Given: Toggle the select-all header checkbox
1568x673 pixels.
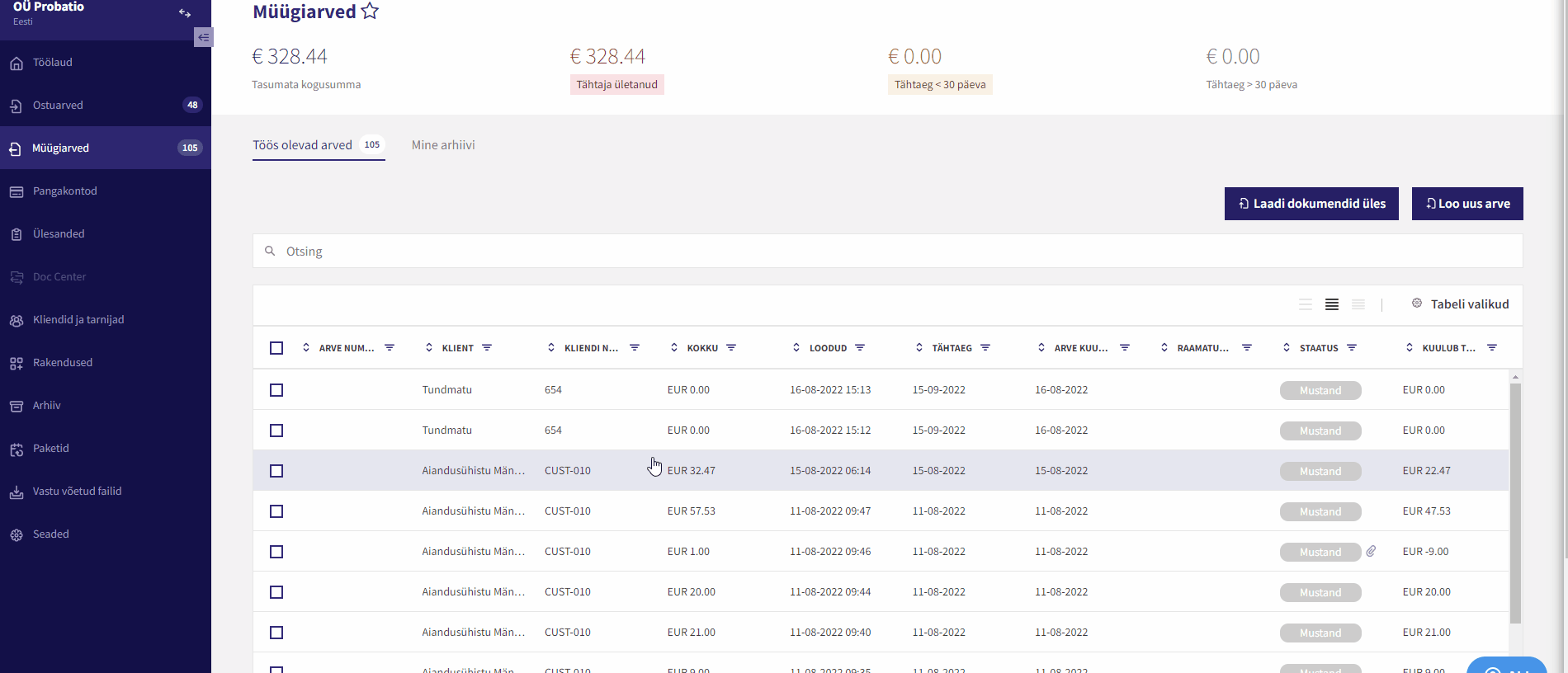Looking at the screenshot, I should [276, 348].
